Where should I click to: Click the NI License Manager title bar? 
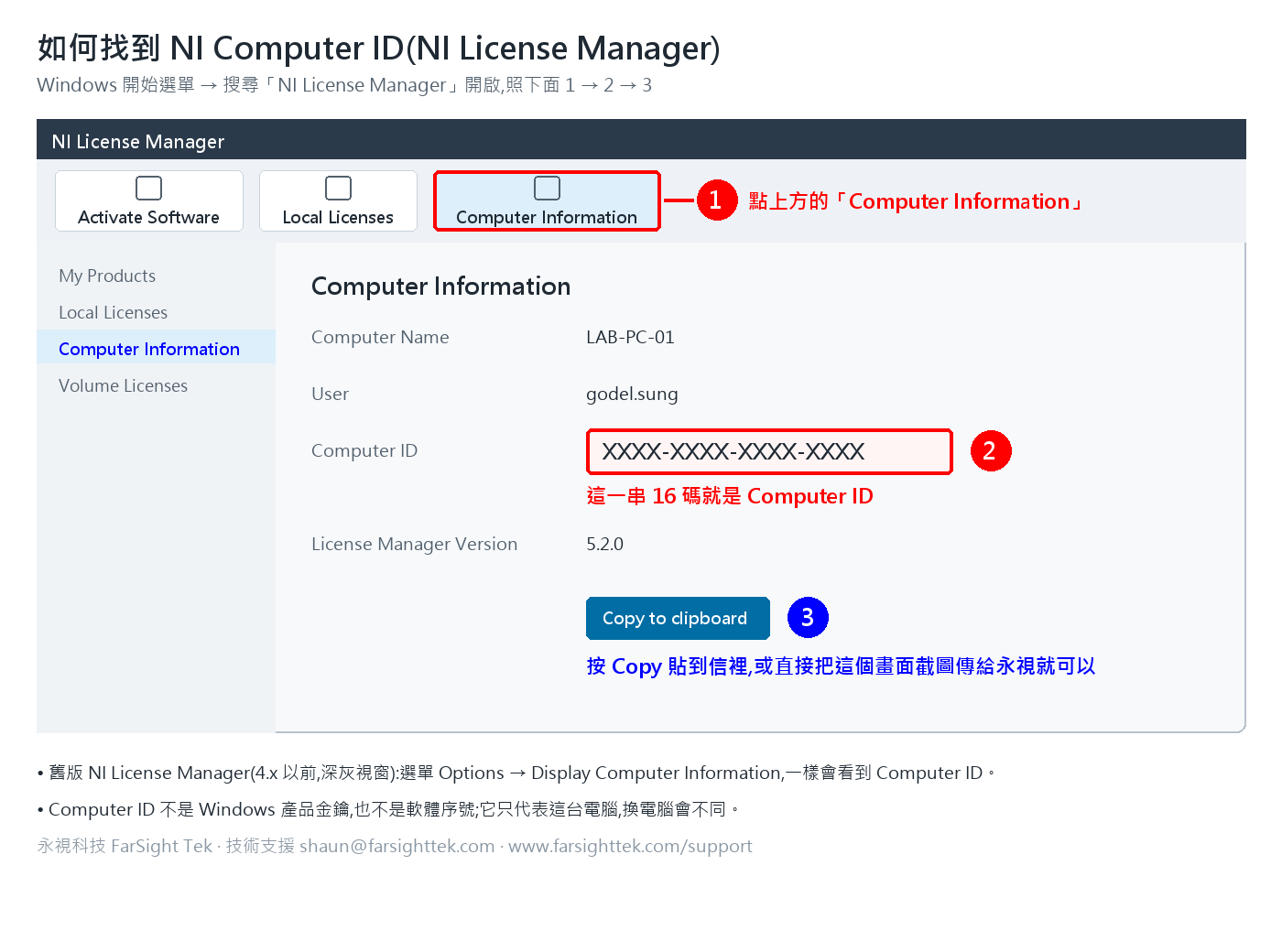641,139
